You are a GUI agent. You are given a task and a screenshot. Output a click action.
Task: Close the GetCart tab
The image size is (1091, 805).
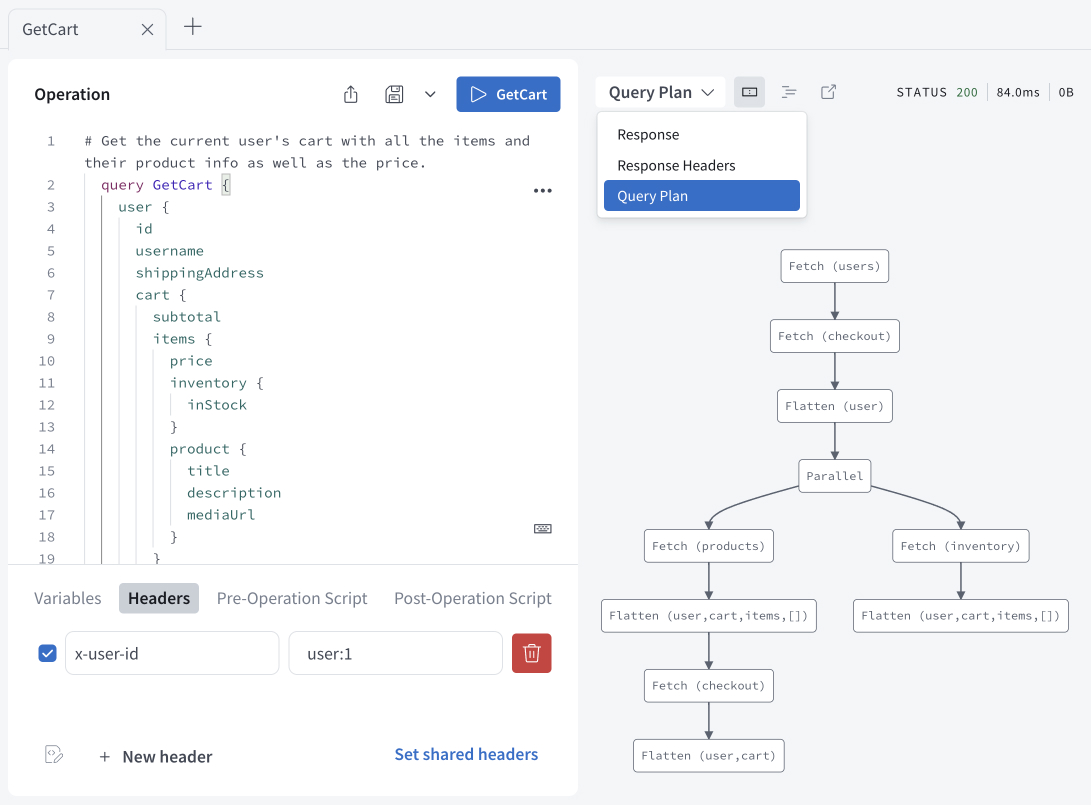point(147,29)
